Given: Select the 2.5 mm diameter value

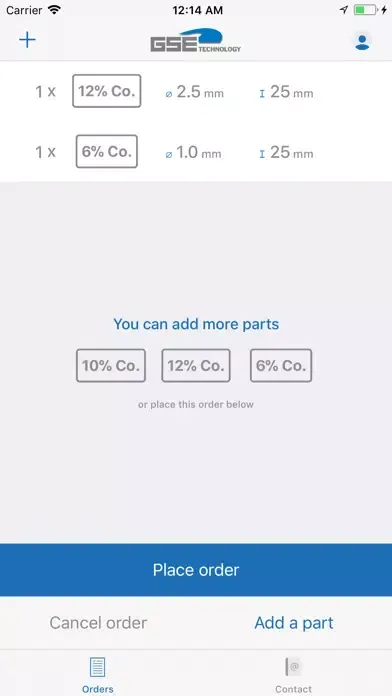Looking at the screenshot, I should pyautogui.click(x=200, y=92).
